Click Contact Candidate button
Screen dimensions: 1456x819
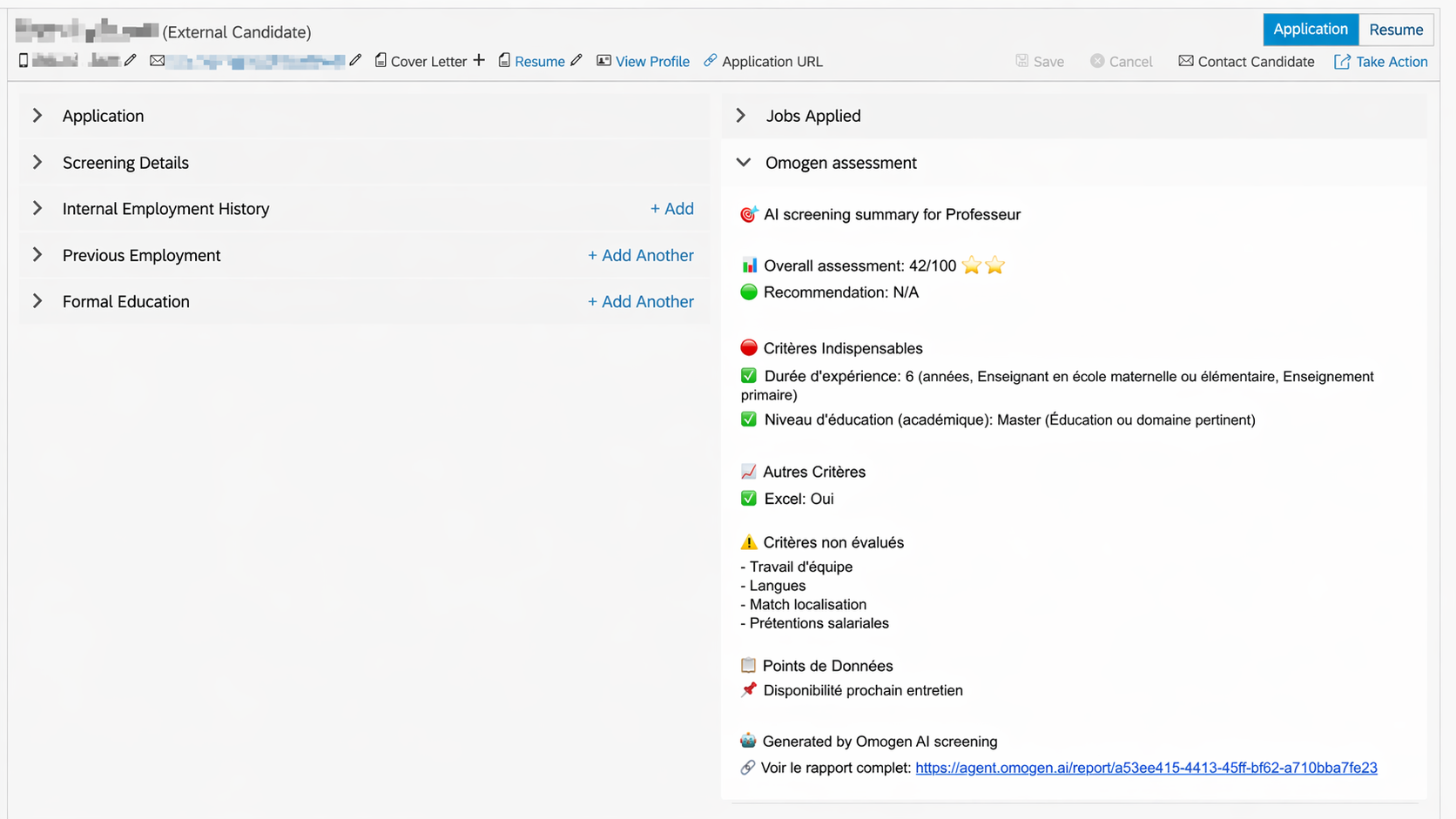click(1247, 61)
